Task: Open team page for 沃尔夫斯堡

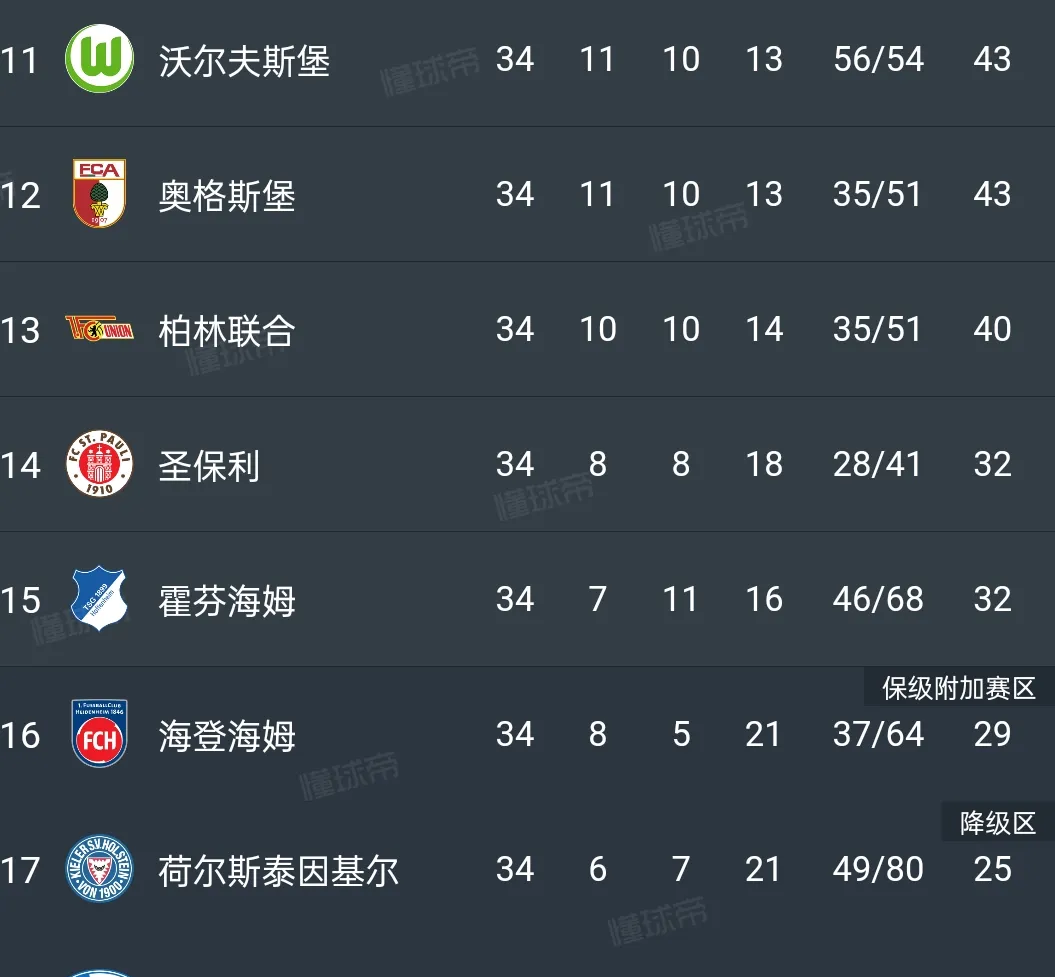Action: click(244, 60)
